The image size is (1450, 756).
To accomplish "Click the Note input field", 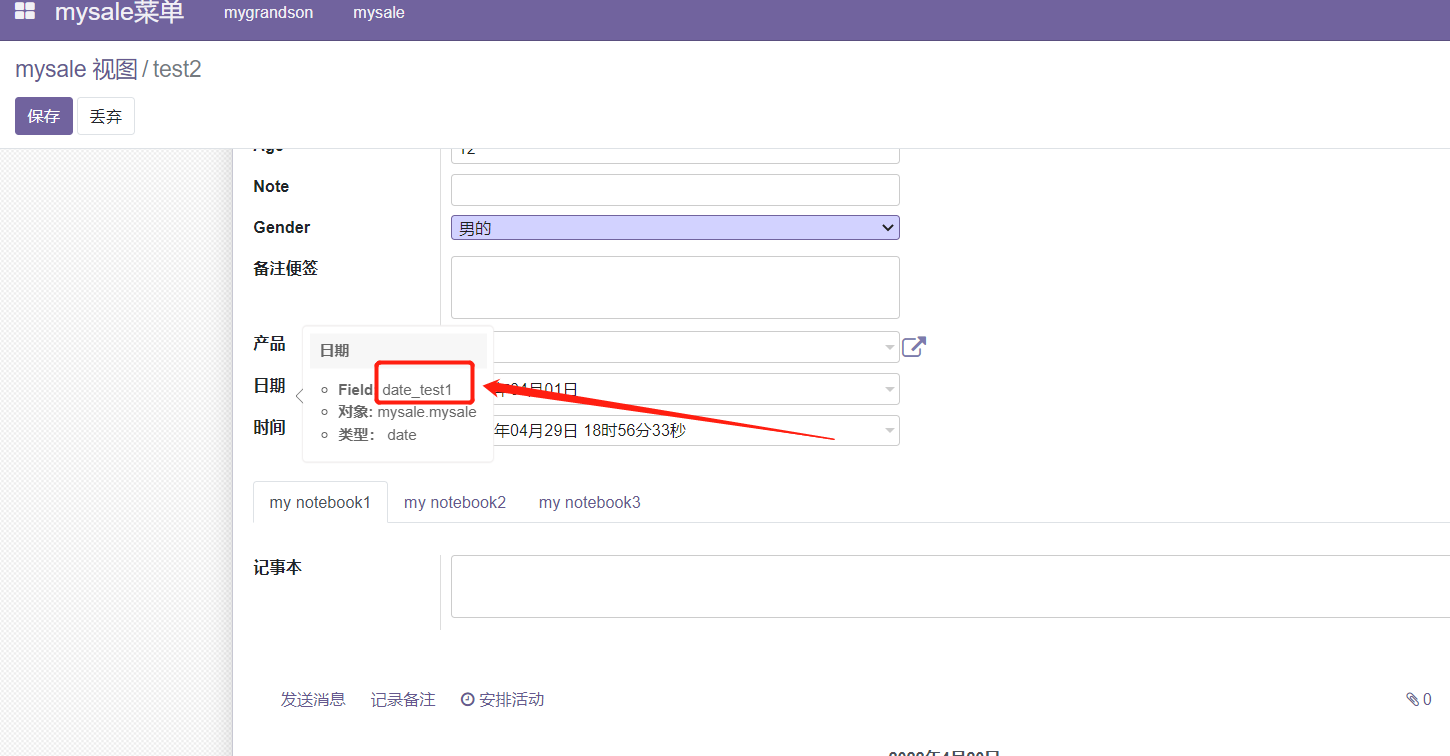I will click(x=674, y=189).
